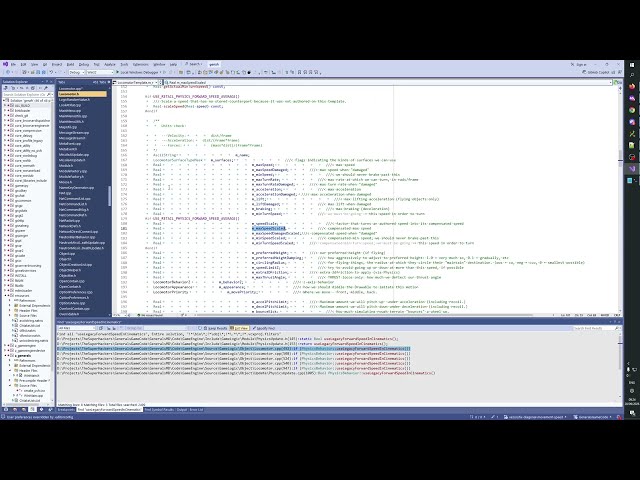640x480 pixels.
Task: Select the first PhysicsUpdate.h find result
Action: point(227,339)
